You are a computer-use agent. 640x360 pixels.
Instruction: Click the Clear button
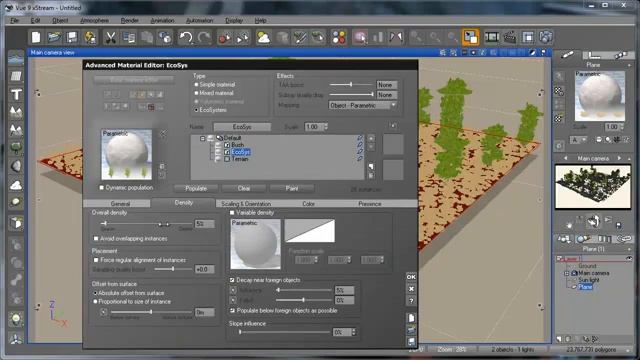click(244, 188)
